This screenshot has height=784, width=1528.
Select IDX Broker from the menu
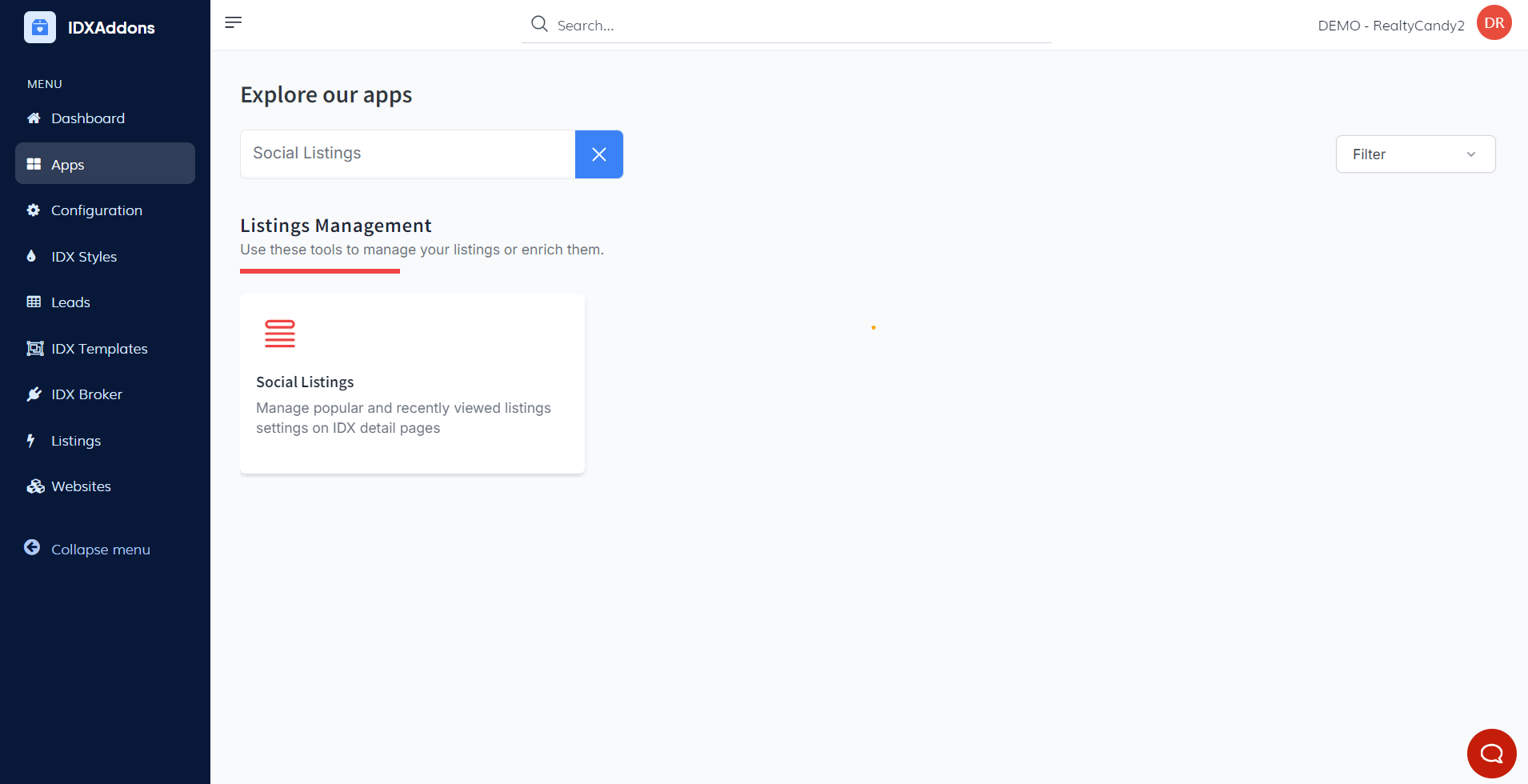click(86, 394)
